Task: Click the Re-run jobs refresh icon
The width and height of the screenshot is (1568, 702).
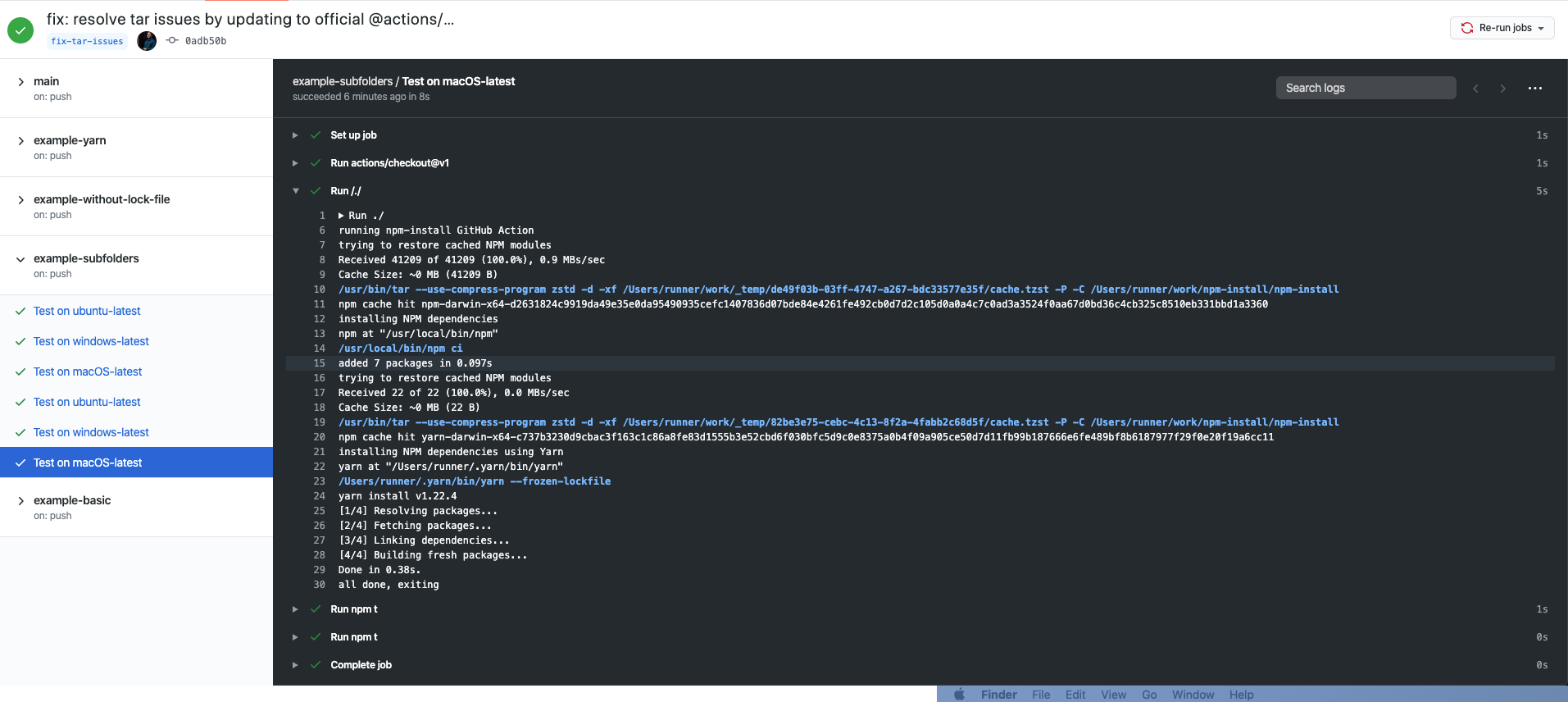Action: 1467,28
